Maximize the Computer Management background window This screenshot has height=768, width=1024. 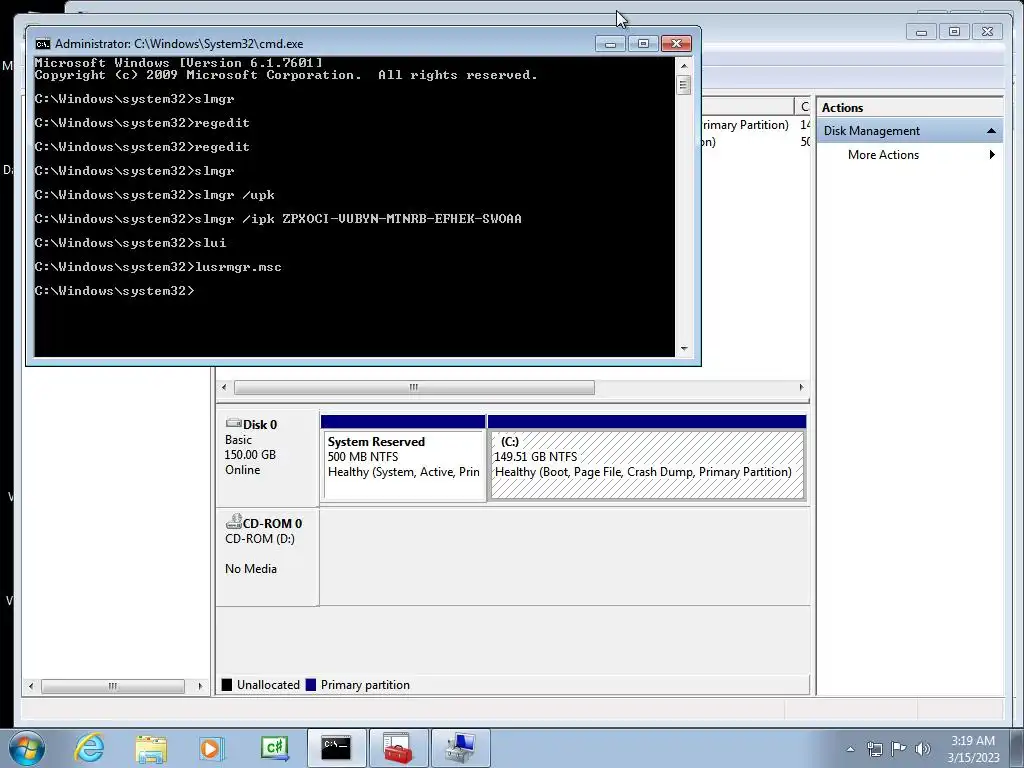click(x=954, y=31)
